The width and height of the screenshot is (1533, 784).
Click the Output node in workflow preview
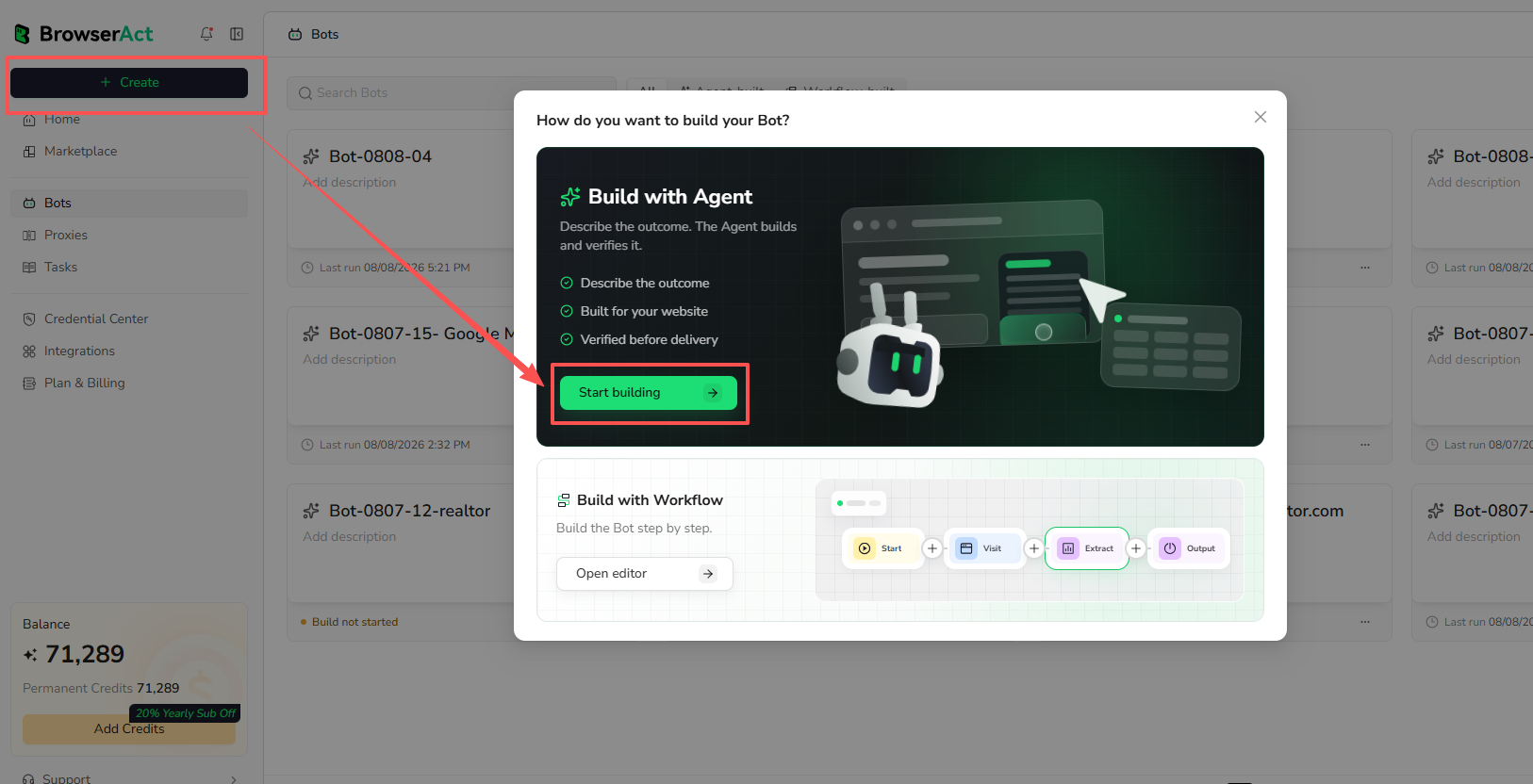click(1189, 548)
